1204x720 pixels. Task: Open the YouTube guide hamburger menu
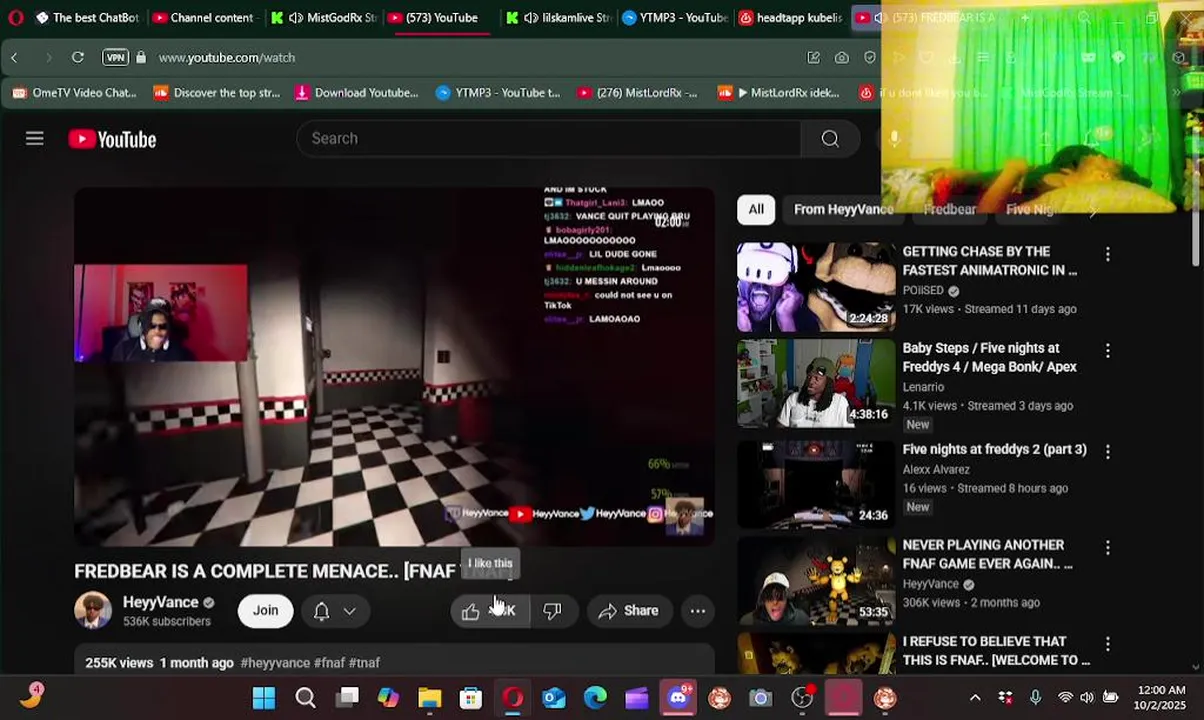click(x=35, y=139)
